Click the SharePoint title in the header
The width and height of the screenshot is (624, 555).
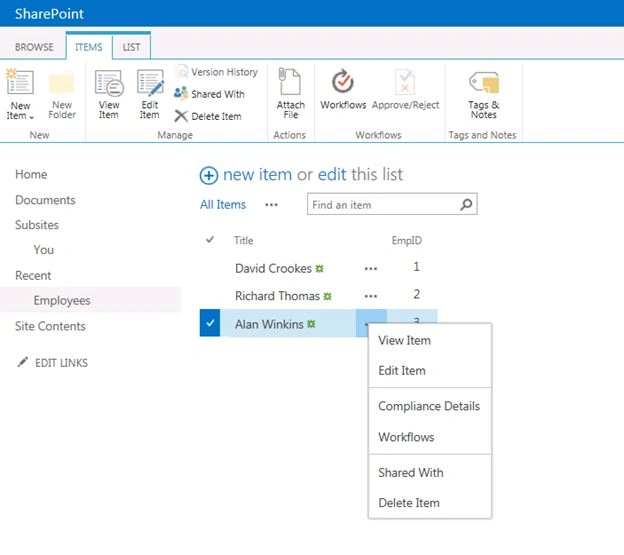coord(49,14)
